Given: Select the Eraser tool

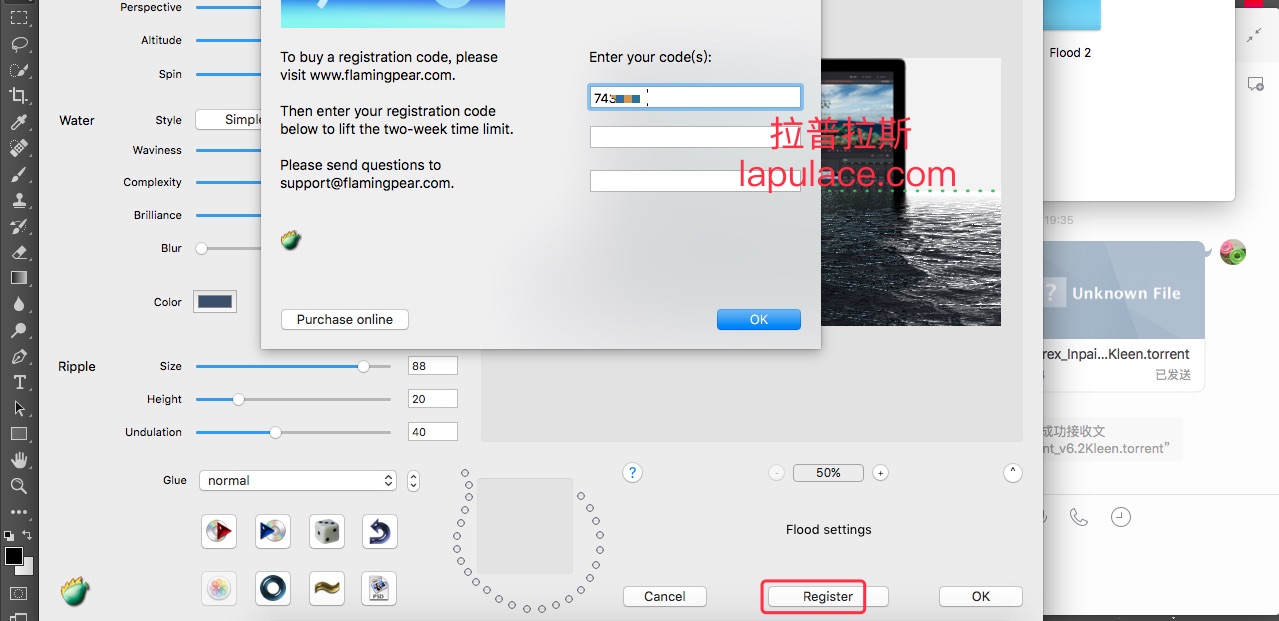Looking at the screenshot, I should [x=19, y=252].
